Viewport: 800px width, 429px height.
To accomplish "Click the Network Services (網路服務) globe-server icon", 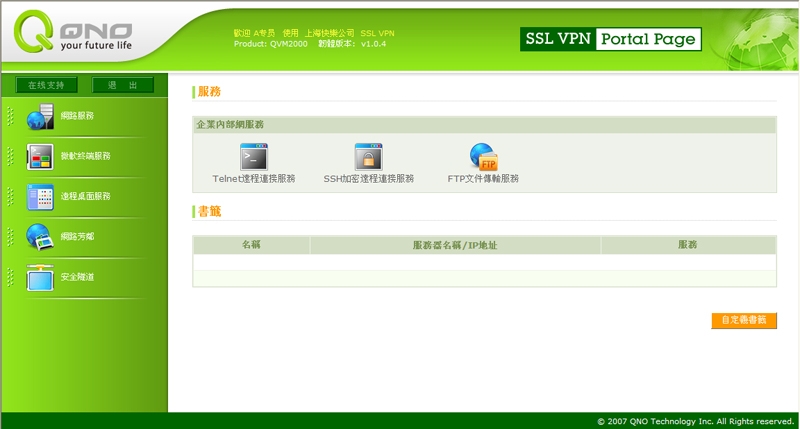I will tap(40, 116).
